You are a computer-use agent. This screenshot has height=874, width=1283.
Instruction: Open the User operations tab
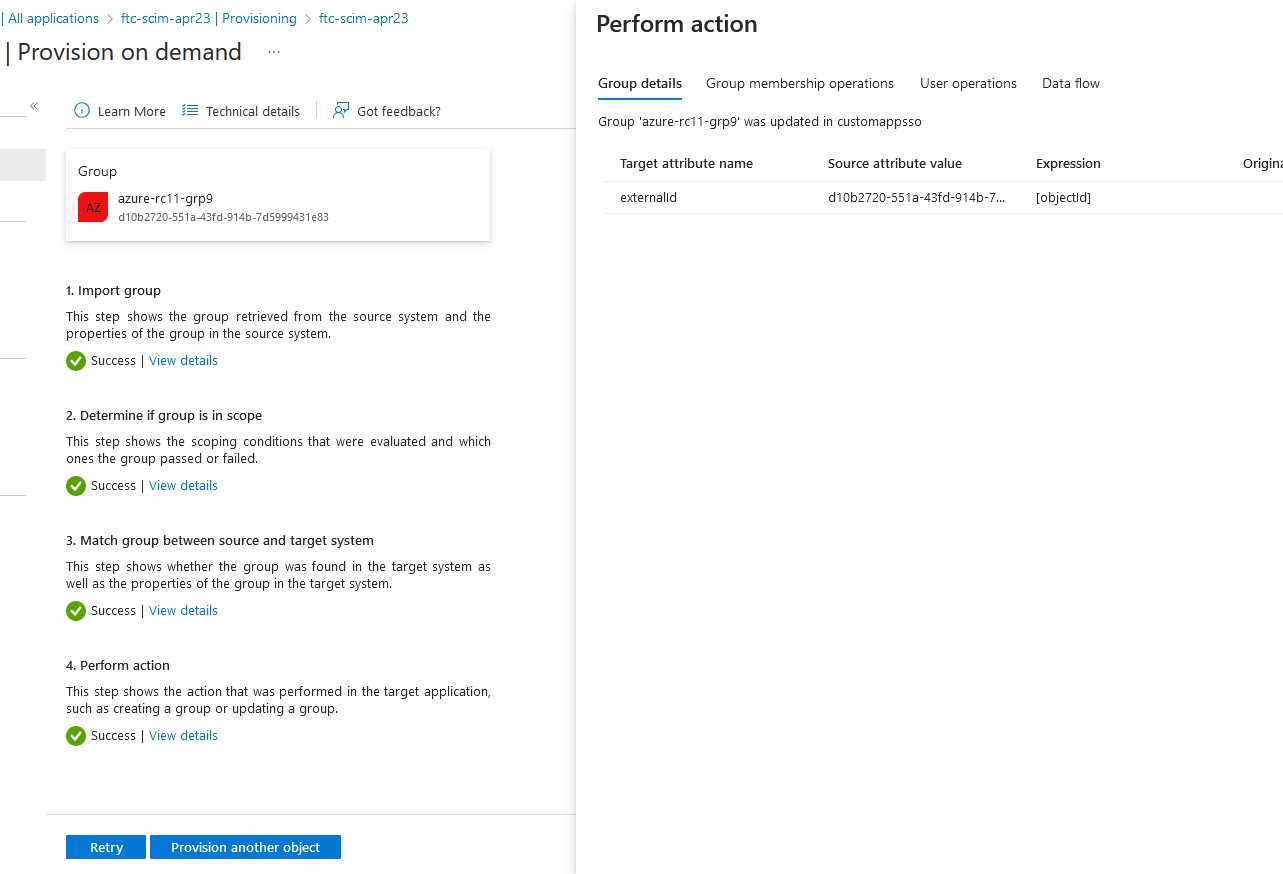pos(968,83)
